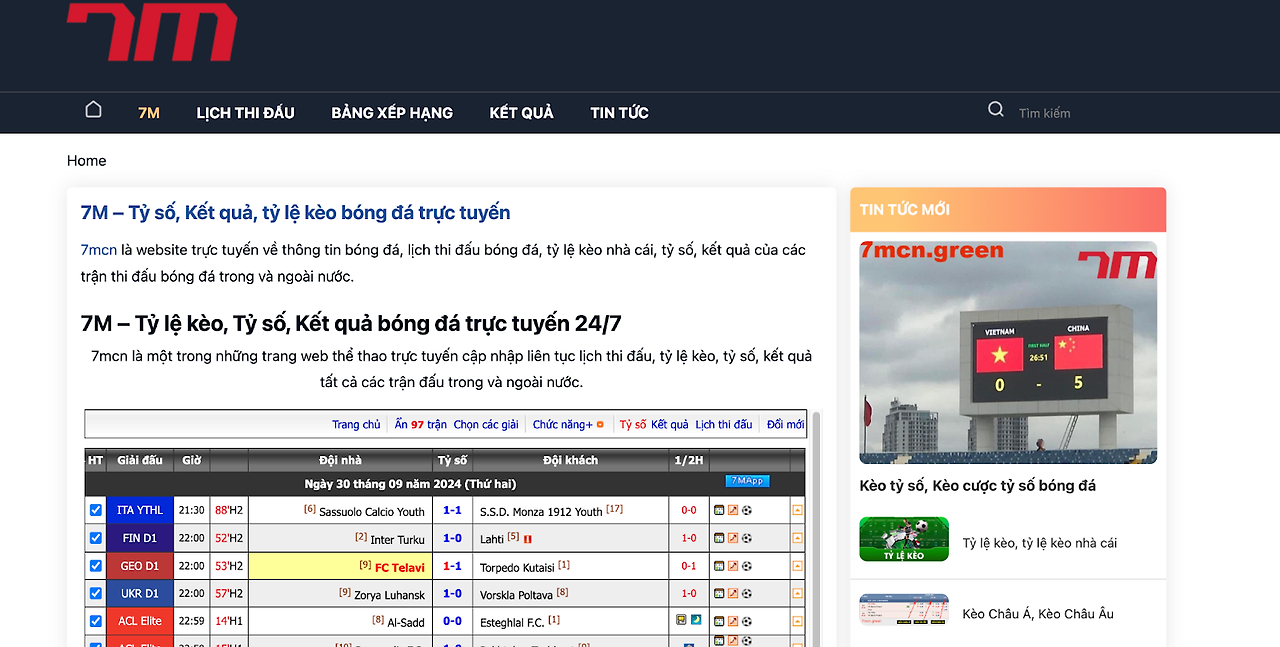Open the home icon in navigation bar

[93, 110]
